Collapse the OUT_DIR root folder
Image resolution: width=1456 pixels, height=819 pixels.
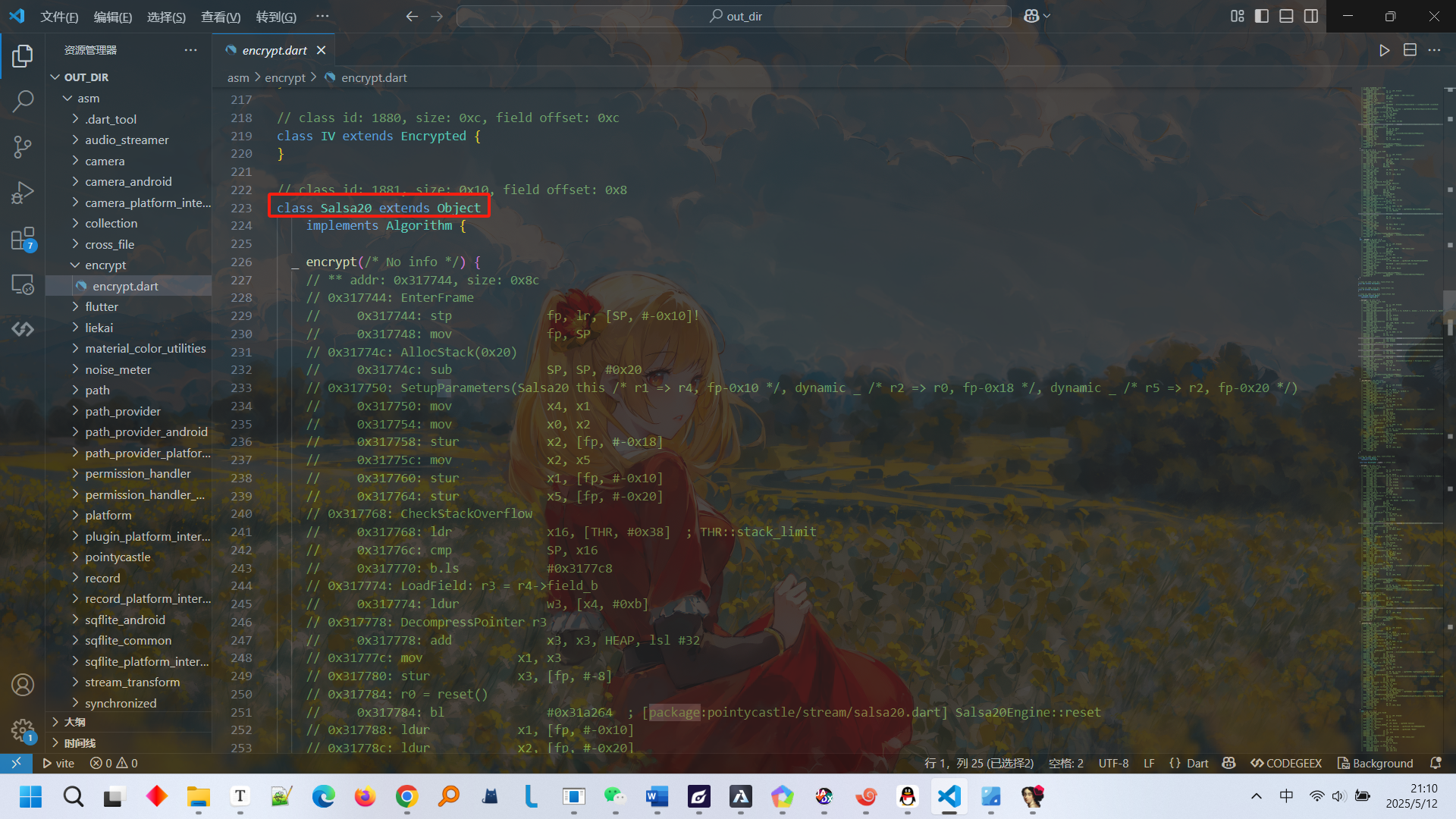129,77
